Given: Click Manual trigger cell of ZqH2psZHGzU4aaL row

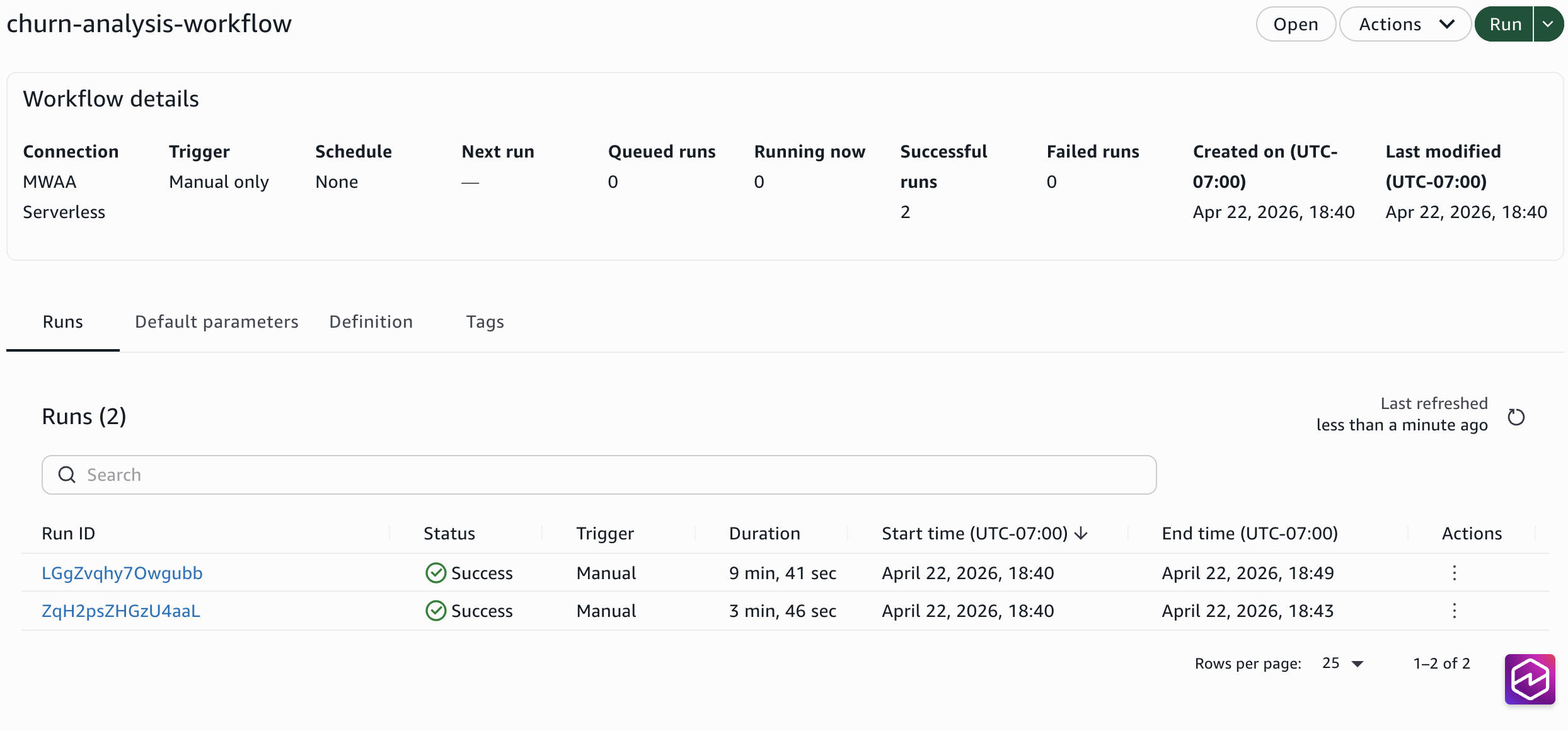Looking at the screenshot, I should point(606,611).
